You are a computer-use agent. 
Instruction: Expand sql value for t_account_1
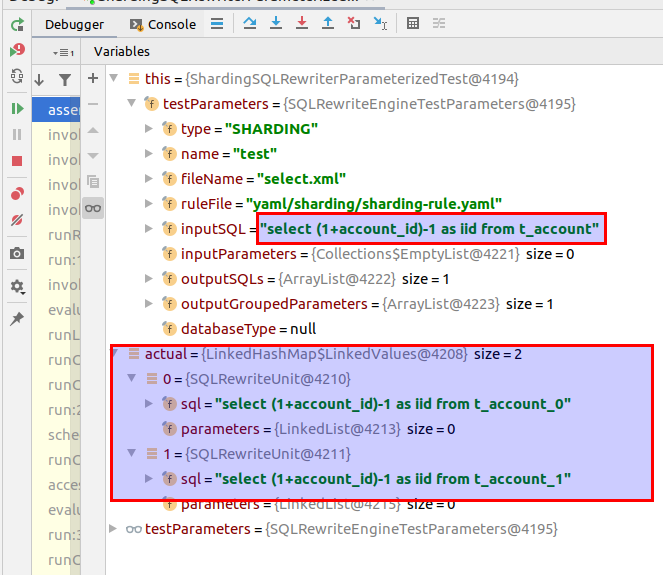(x=148, y=478)
